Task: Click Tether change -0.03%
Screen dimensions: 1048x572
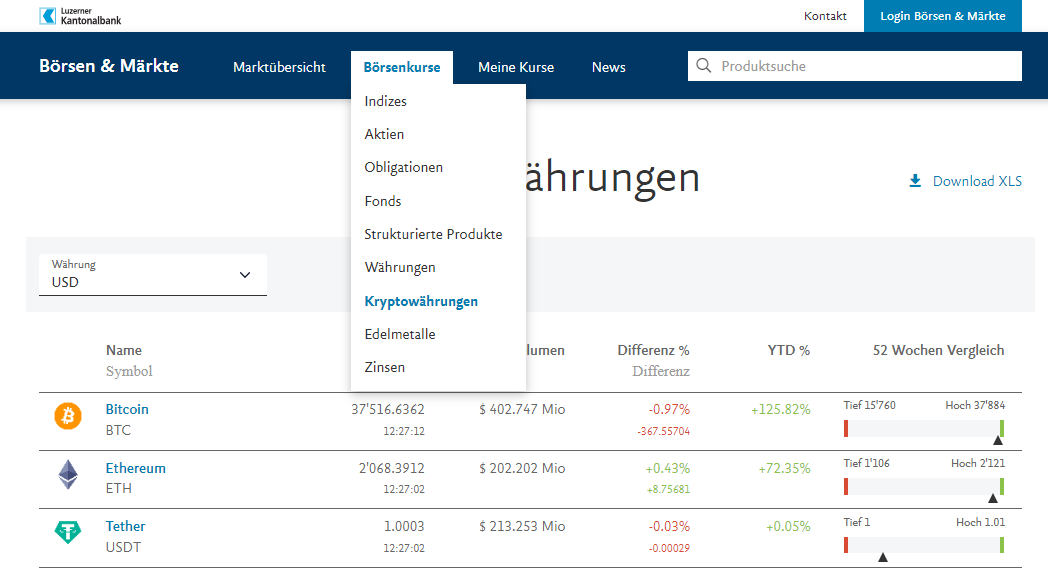Action: [669, 526]
